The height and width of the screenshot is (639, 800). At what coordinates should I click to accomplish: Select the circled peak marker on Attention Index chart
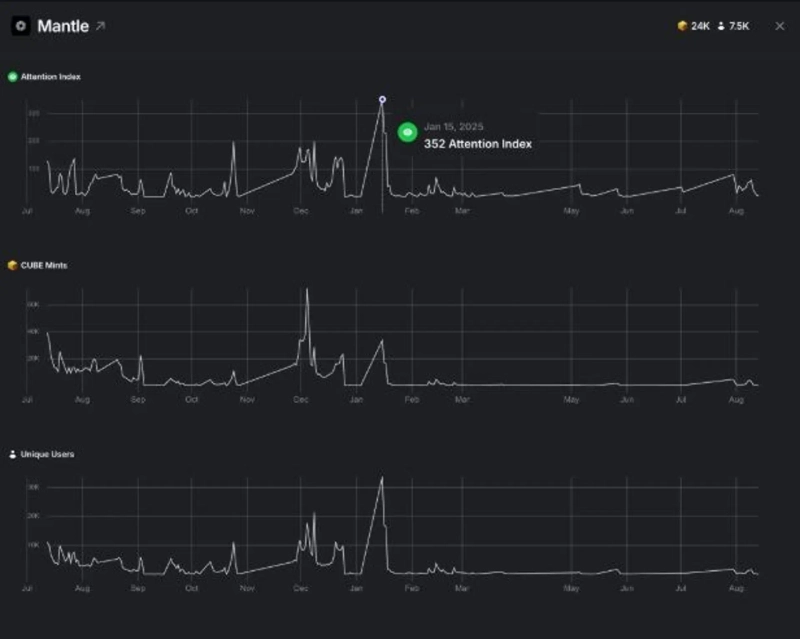(x=382, y=100)
